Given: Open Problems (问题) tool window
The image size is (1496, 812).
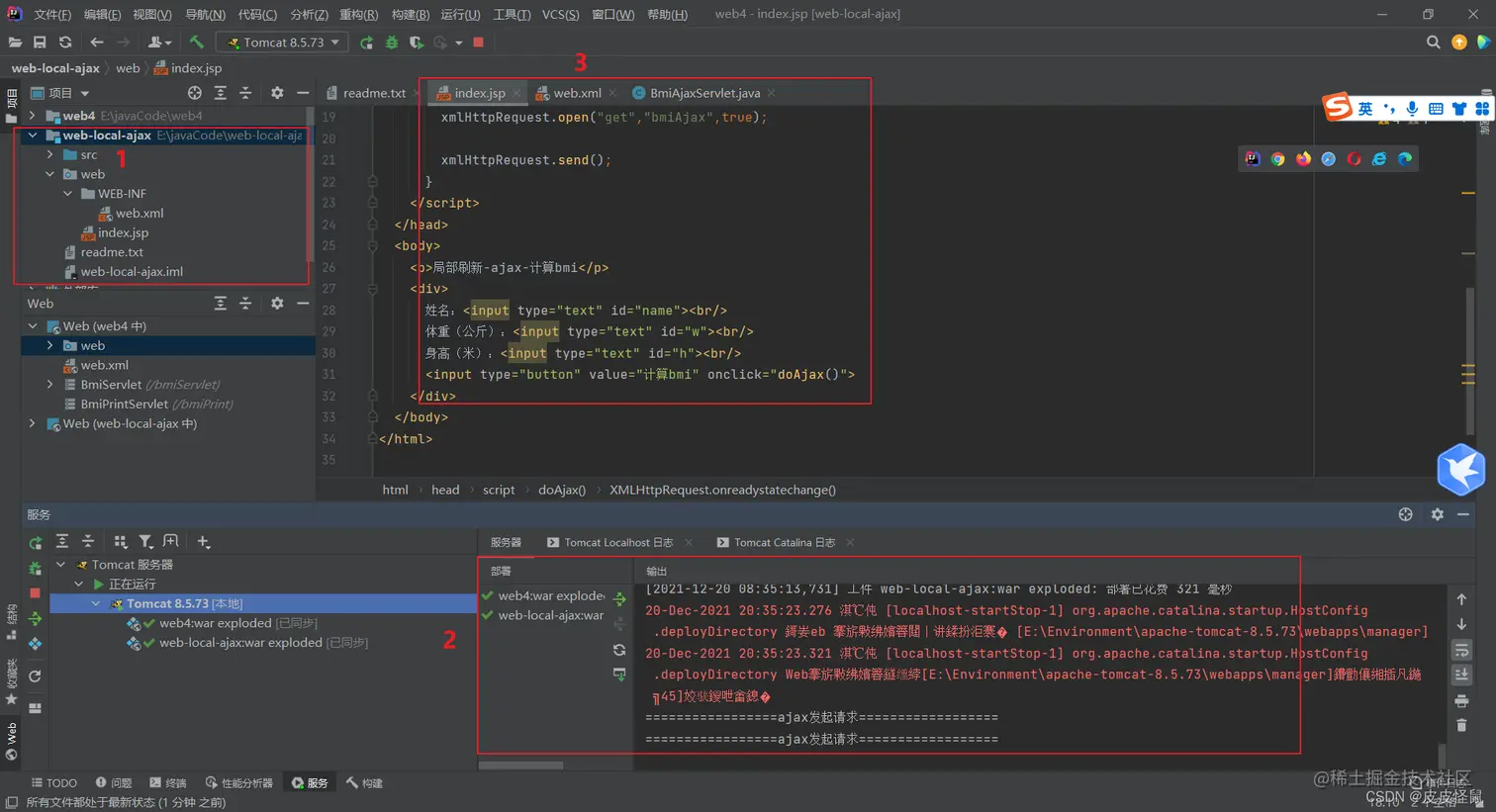Looking at the screenshot, I should 114,783.
